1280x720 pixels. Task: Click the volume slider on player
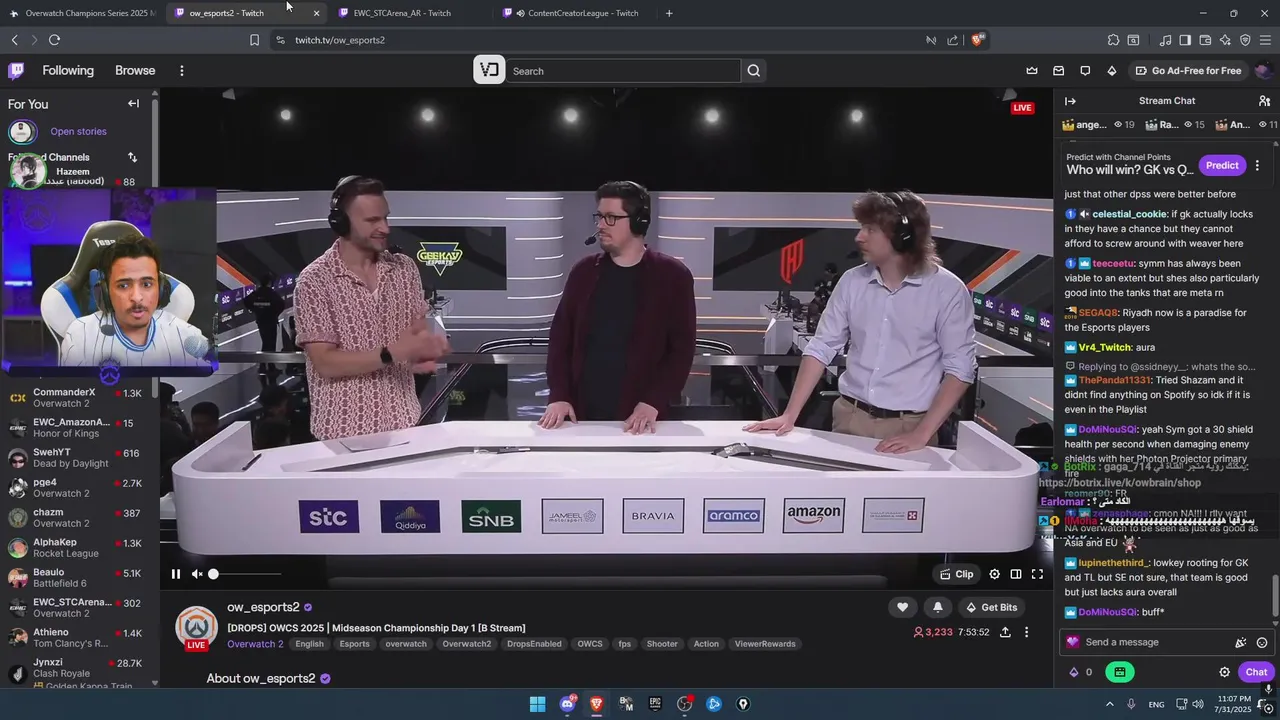click(245, 574)
